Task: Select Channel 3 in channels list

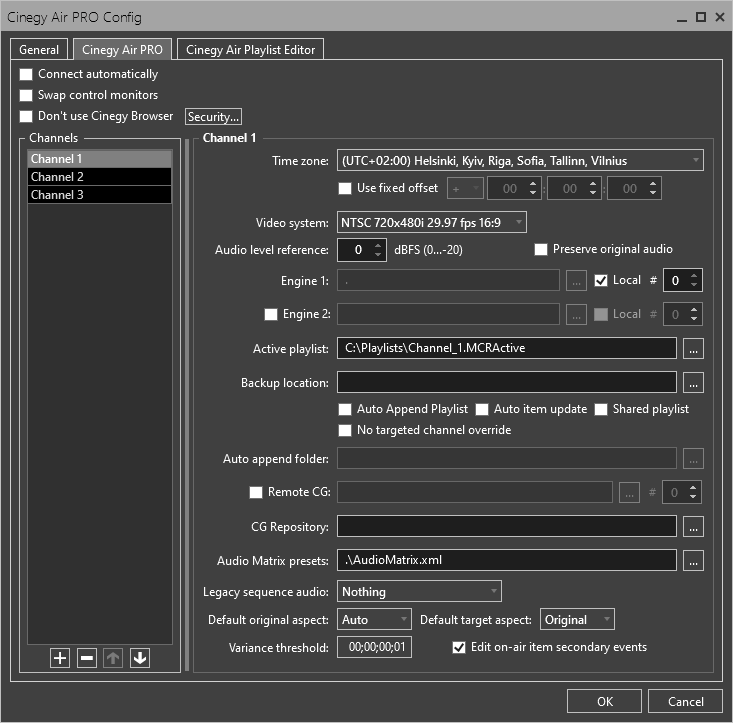Action: [100, 195]
